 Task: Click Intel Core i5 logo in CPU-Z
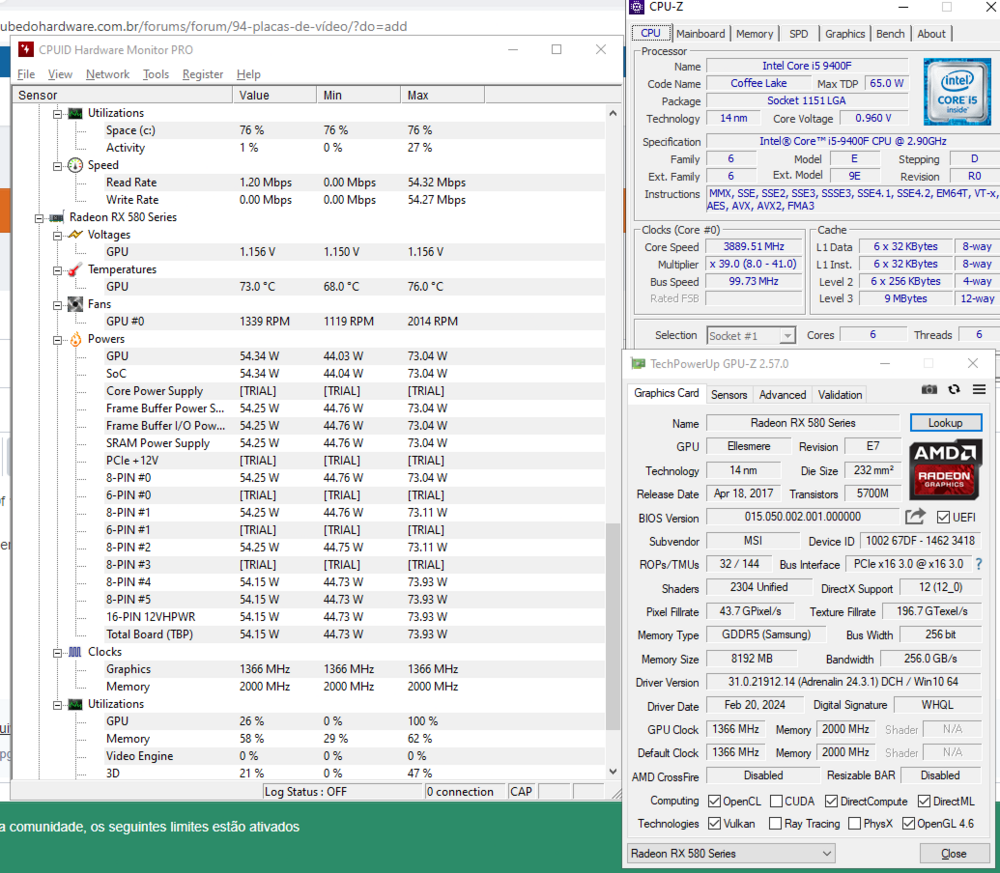point(957,92)
